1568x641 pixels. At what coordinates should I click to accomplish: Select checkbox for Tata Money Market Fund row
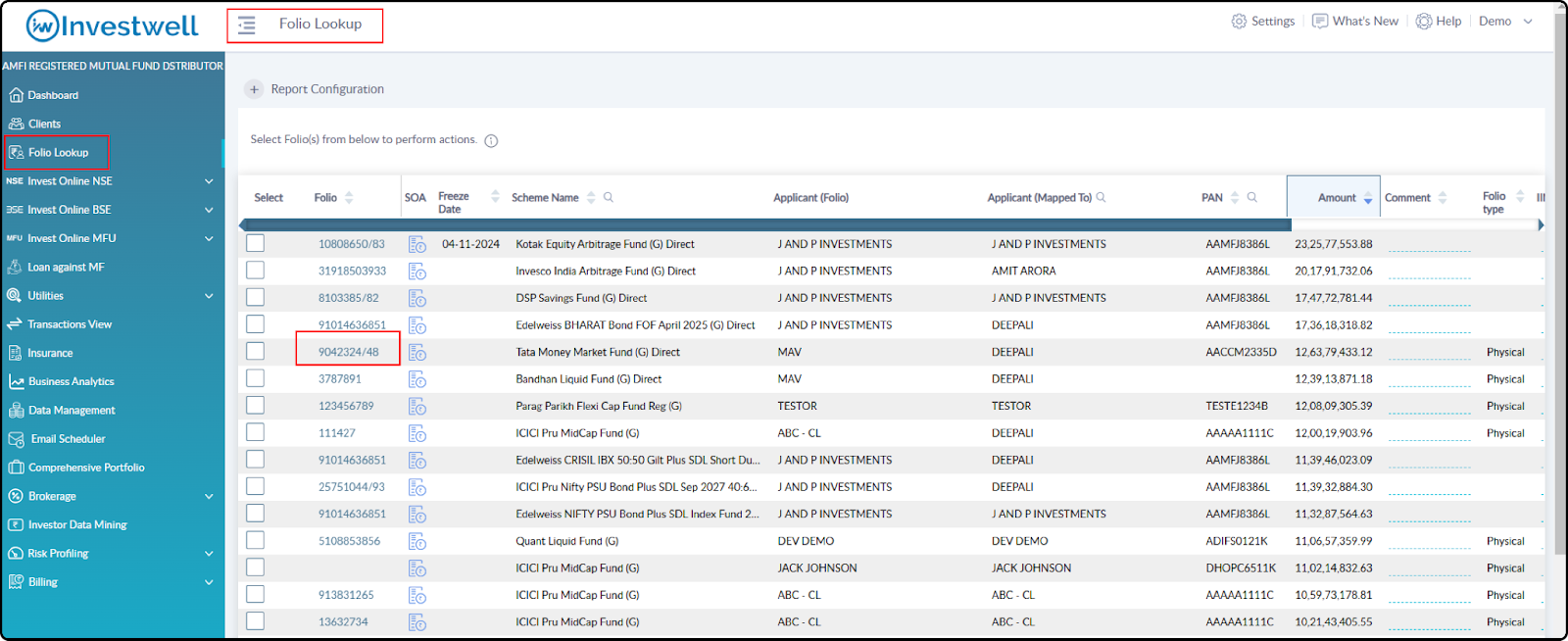click(x=256, y=351)
